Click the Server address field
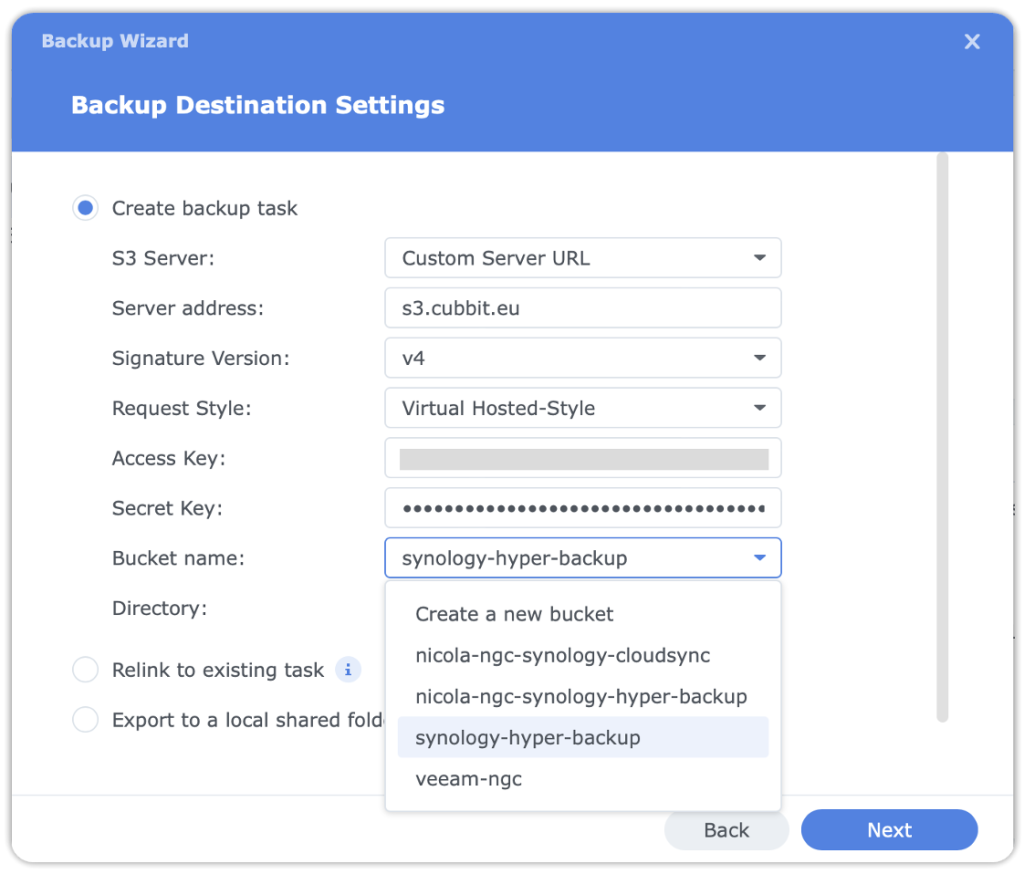This screenshot has height=874, width=1024. click(582, 308)
